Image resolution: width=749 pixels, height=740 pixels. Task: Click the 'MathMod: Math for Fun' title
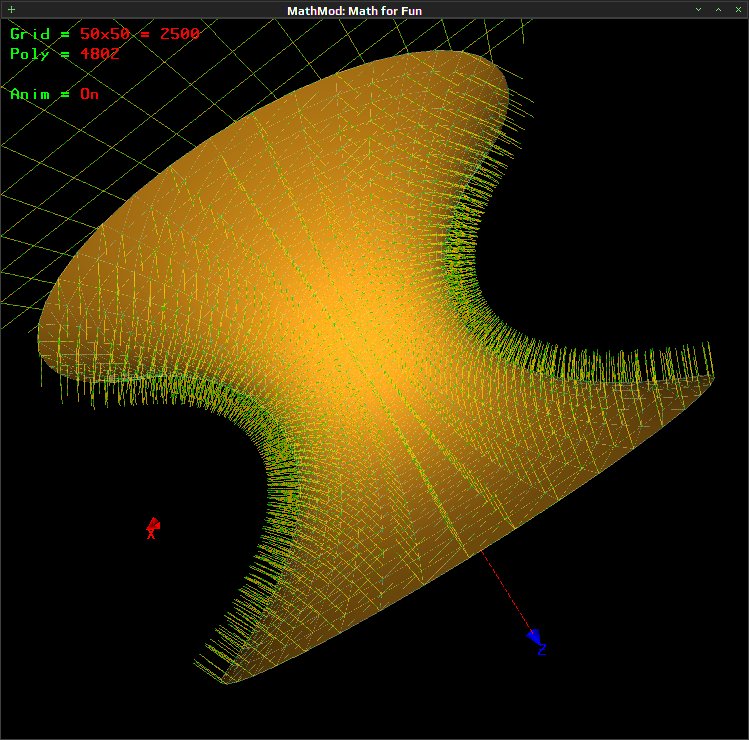coord(354,11)
